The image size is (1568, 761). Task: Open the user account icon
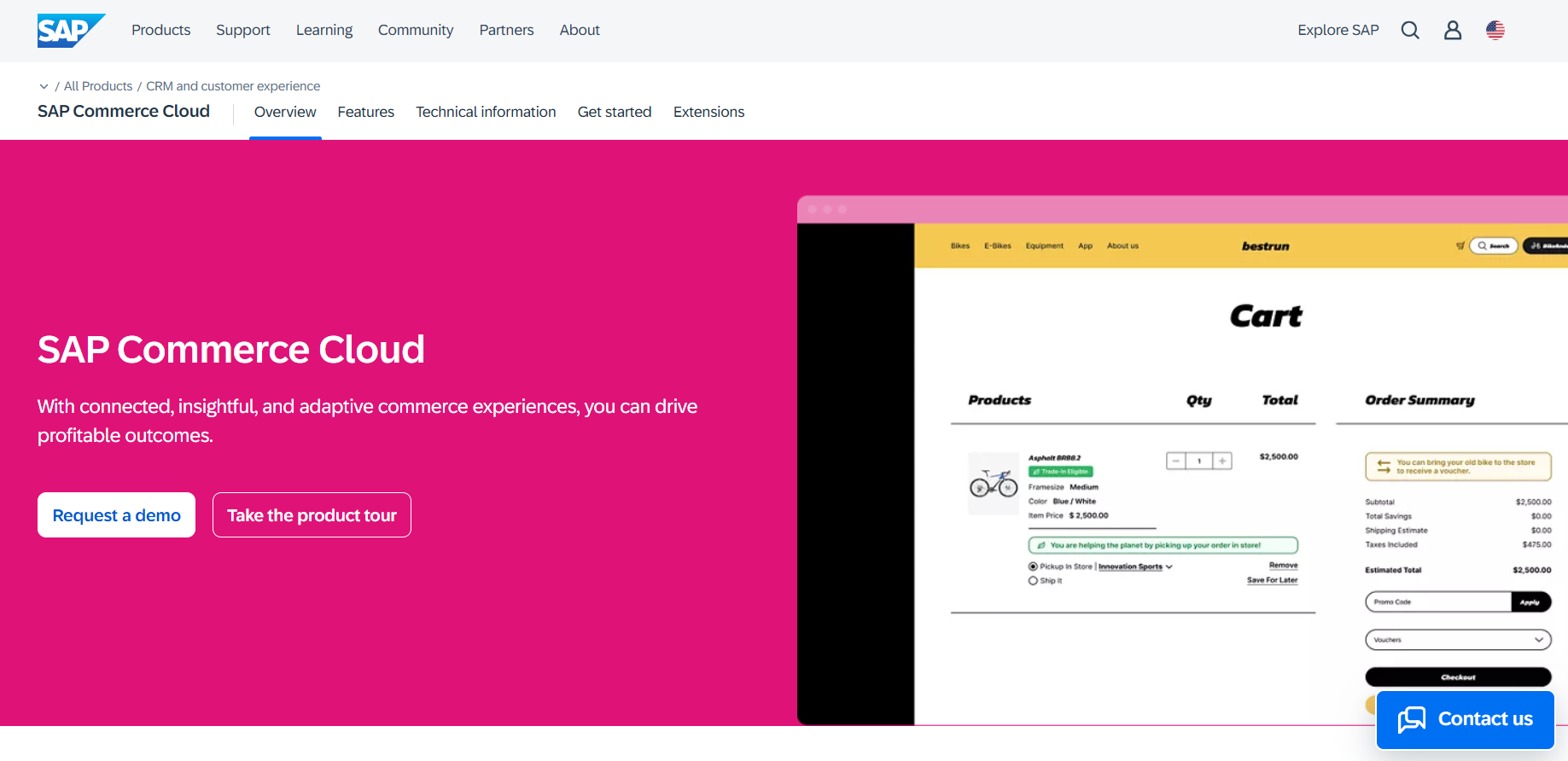(x=1453, y=31)
